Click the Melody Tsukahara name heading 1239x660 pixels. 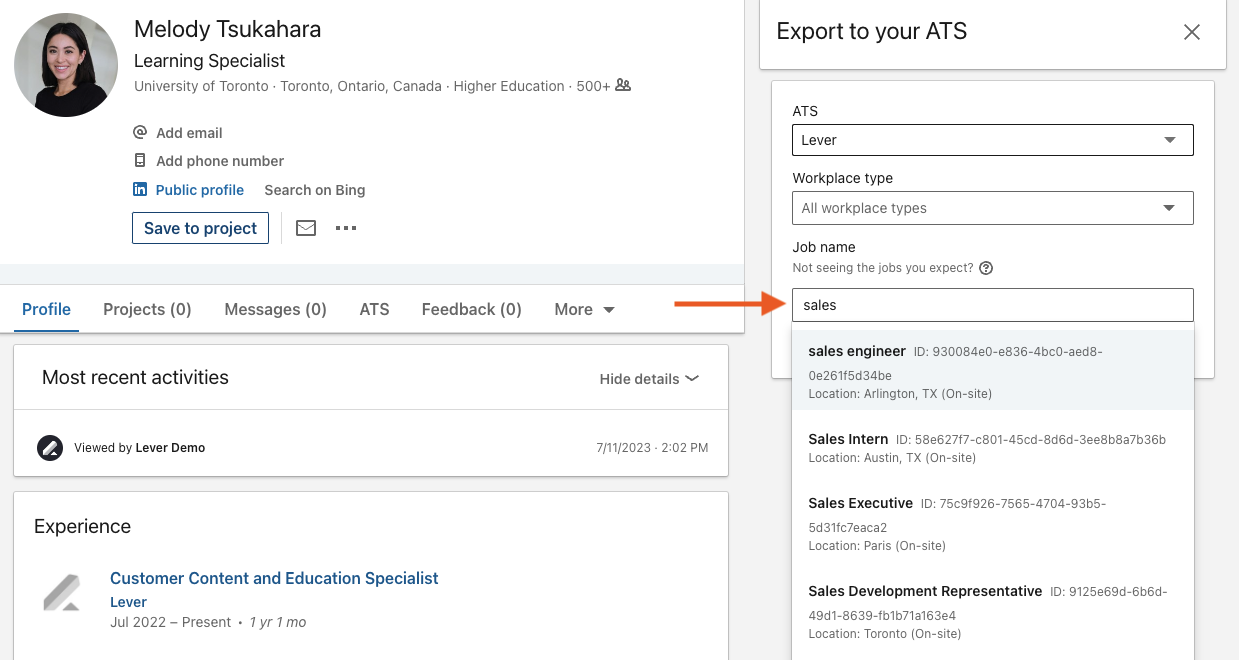pos(228,29)
